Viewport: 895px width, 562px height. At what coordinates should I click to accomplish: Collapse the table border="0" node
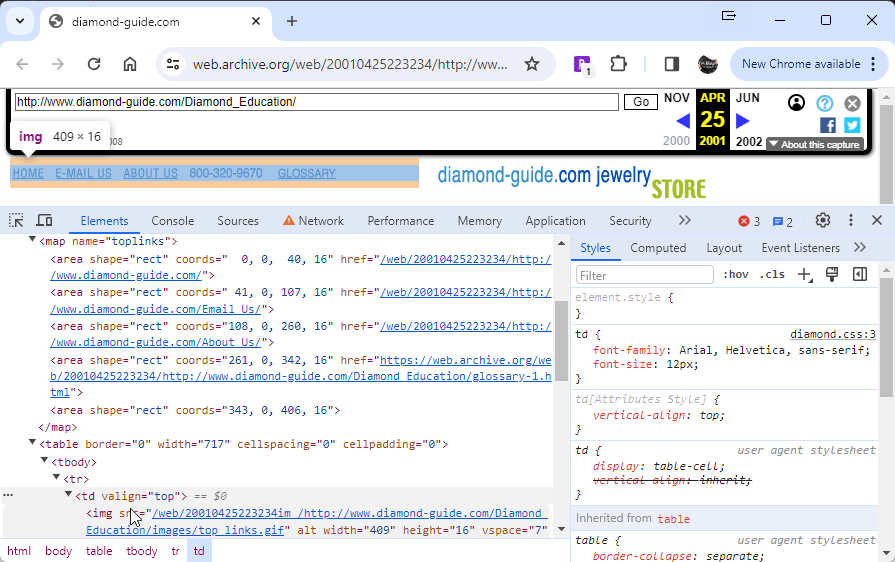point(32,444)
